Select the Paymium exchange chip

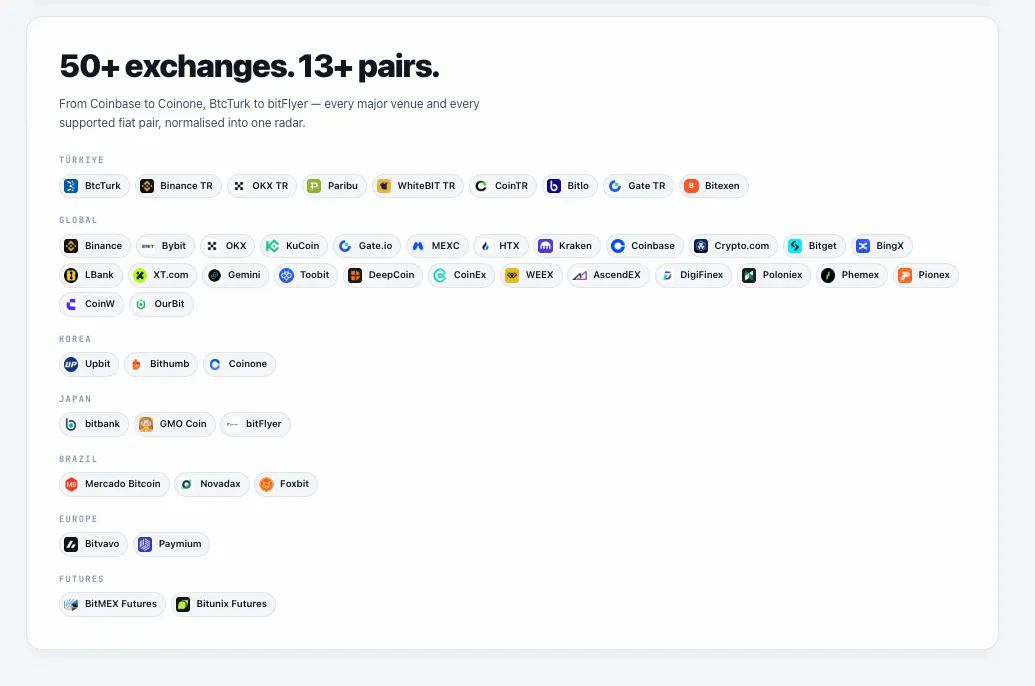(x=172, y=545)
